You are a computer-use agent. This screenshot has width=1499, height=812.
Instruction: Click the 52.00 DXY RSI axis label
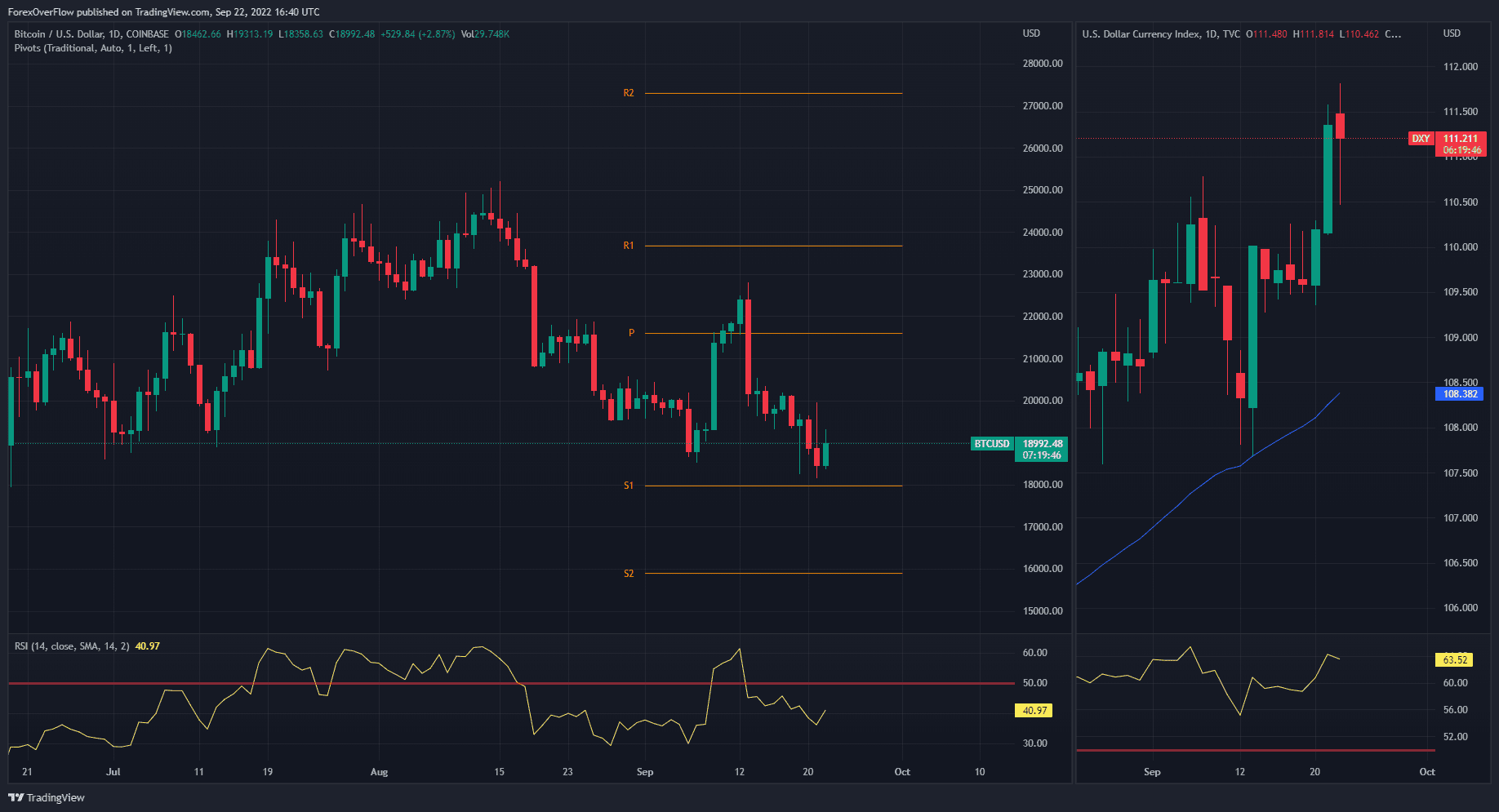click(x=1455, y=737)
